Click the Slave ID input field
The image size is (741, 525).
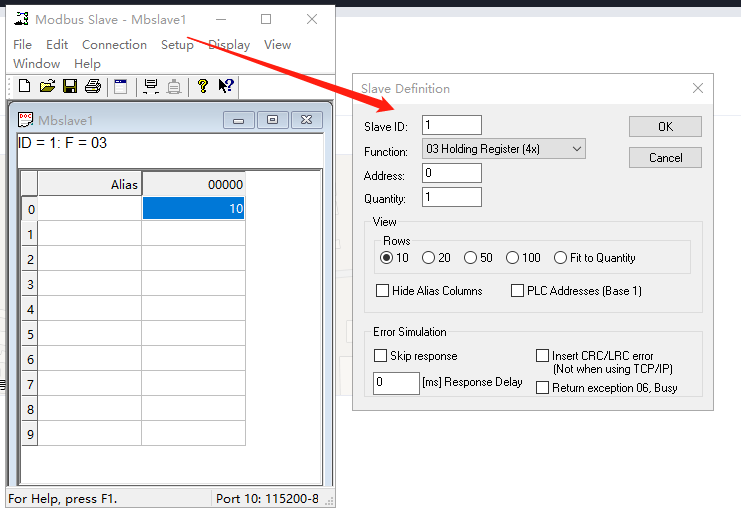click(x=451, y=125)
